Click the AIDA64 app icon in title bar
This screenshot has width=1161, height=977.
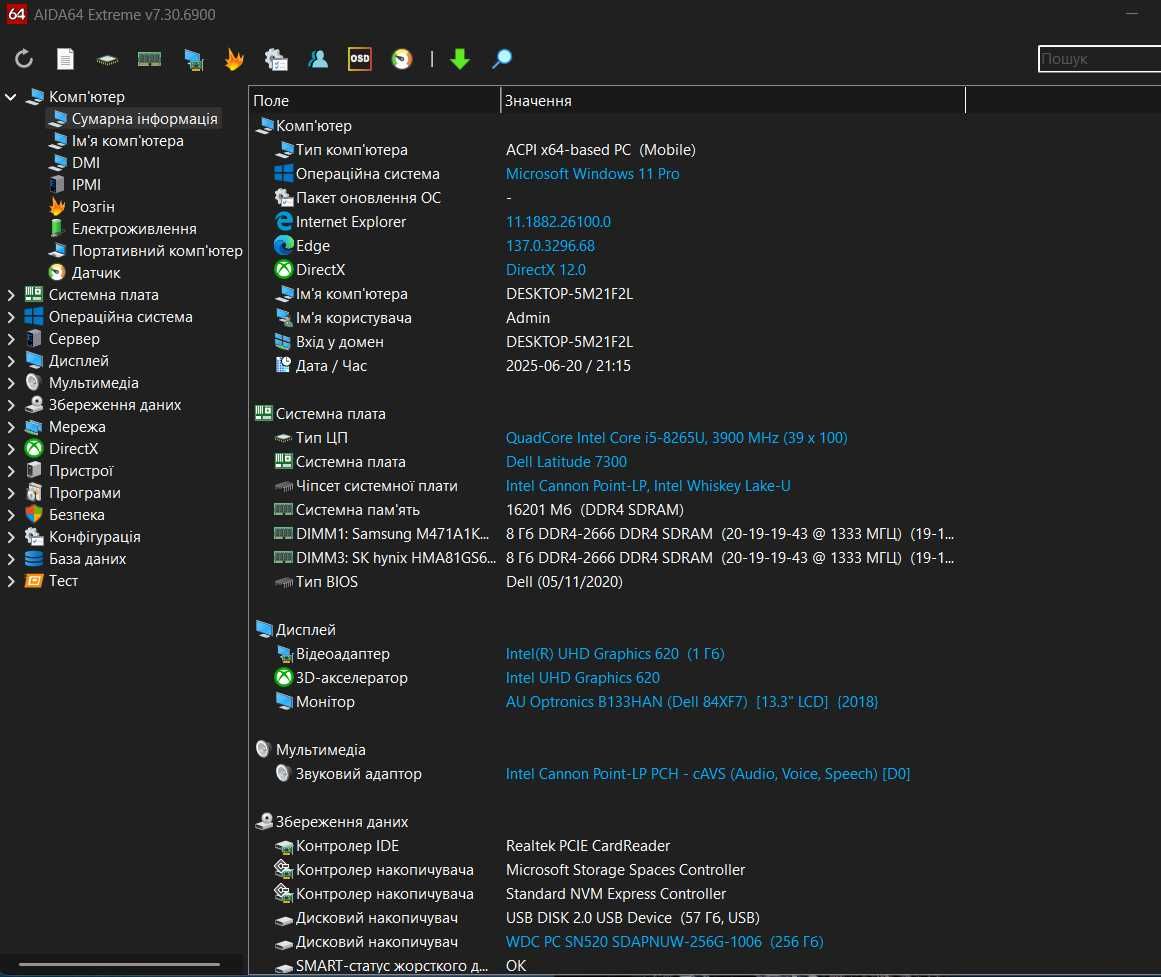point(16,14)
